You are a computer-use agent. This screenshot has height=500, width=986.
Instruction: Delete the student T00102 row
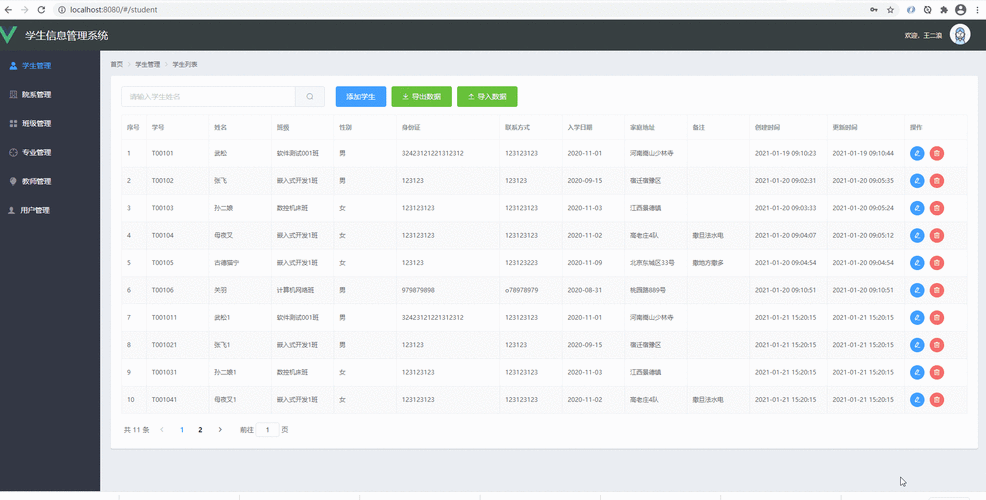(x=936, y=181)
